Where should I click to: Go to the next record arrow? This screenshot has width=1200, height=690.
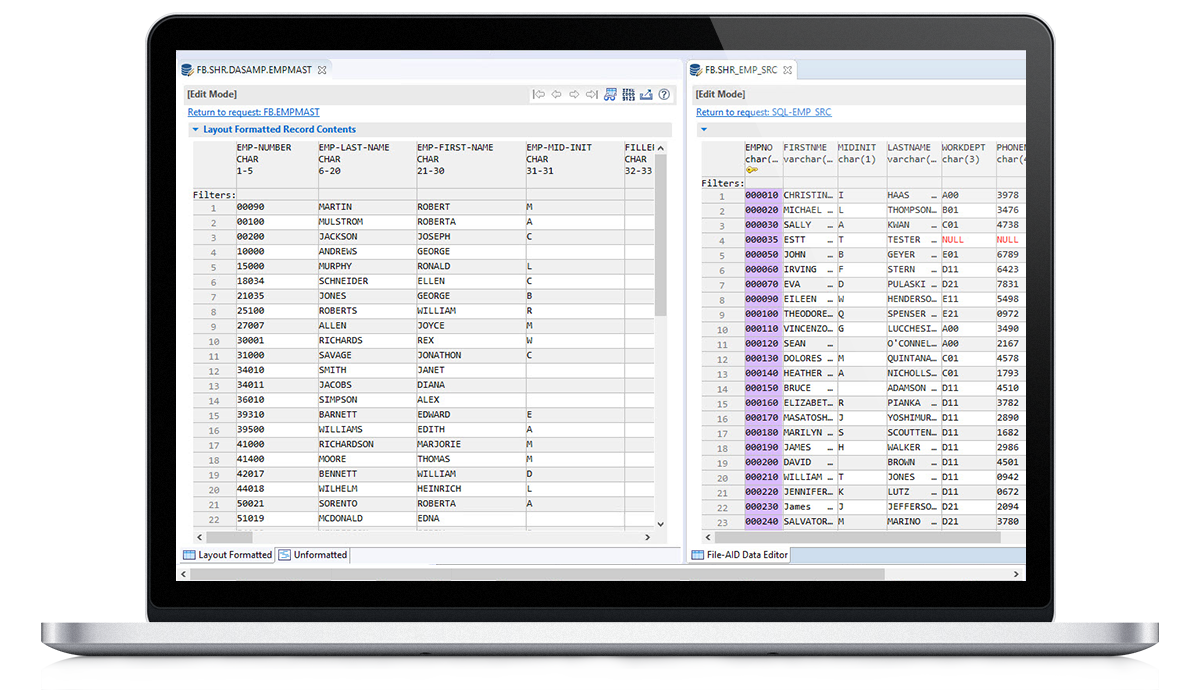click(575, 94)
